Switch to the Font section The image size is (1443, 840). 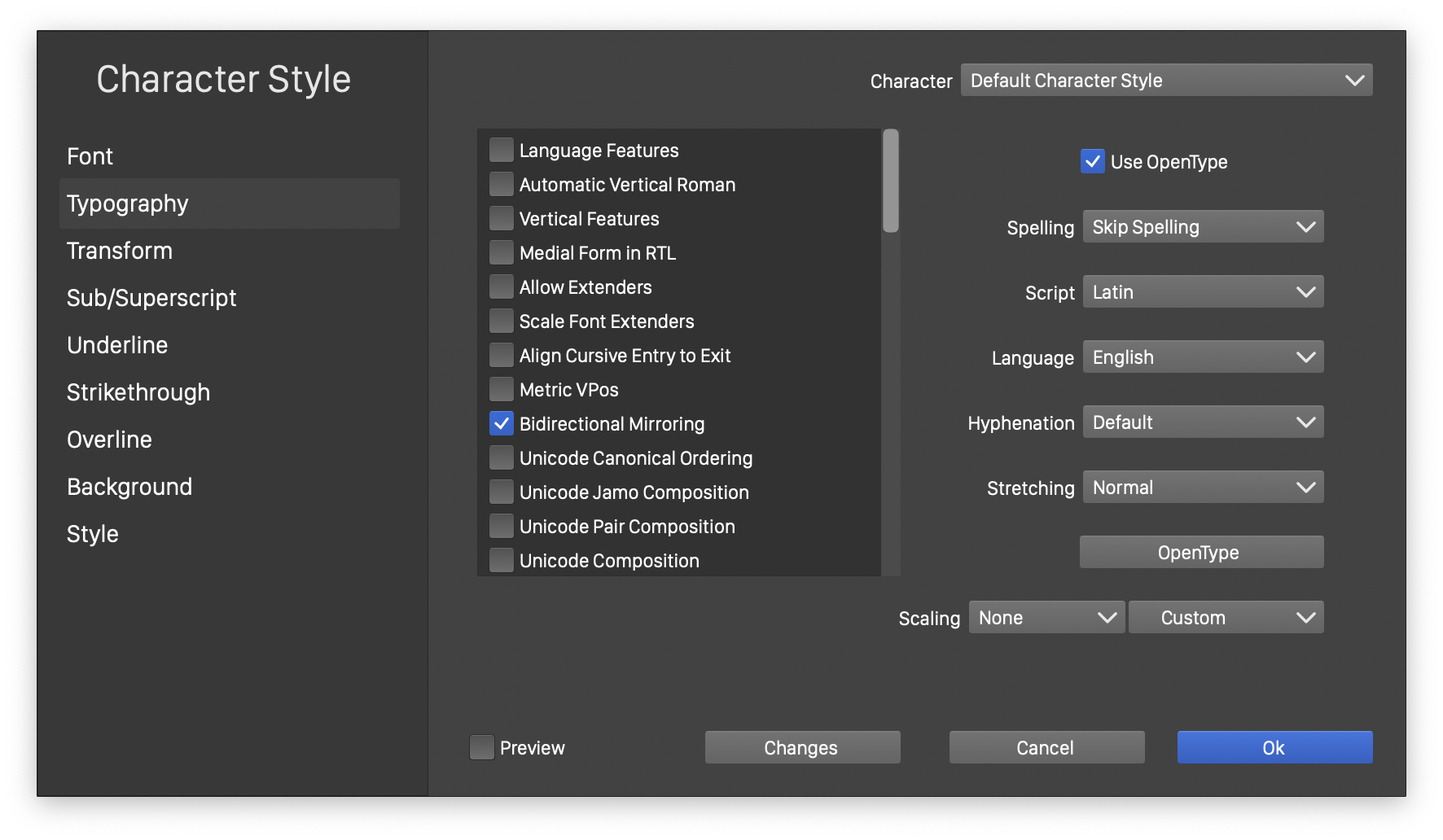(90, 156)
